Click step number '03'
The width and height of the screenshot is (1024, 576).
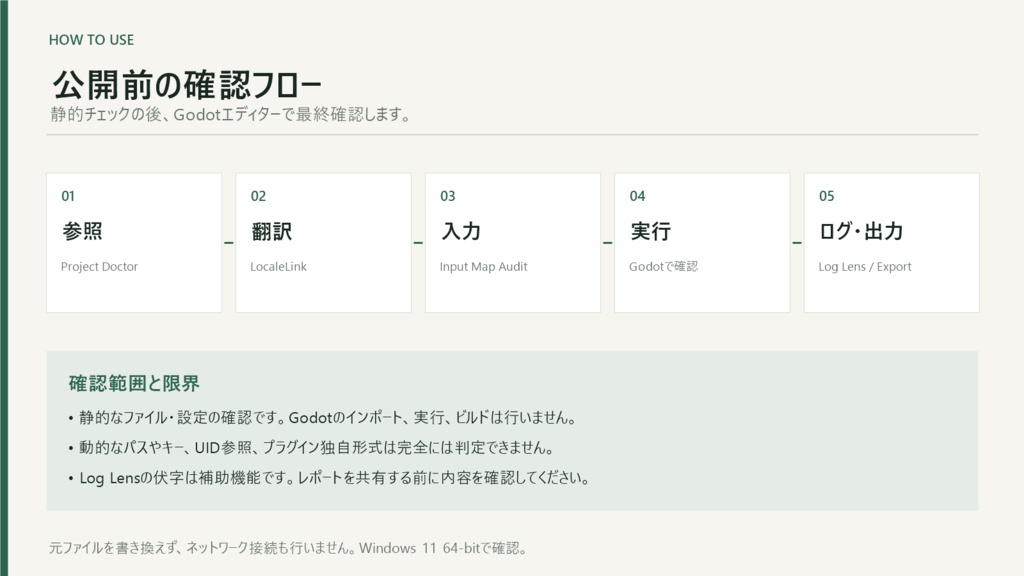[x=447, y=196]
